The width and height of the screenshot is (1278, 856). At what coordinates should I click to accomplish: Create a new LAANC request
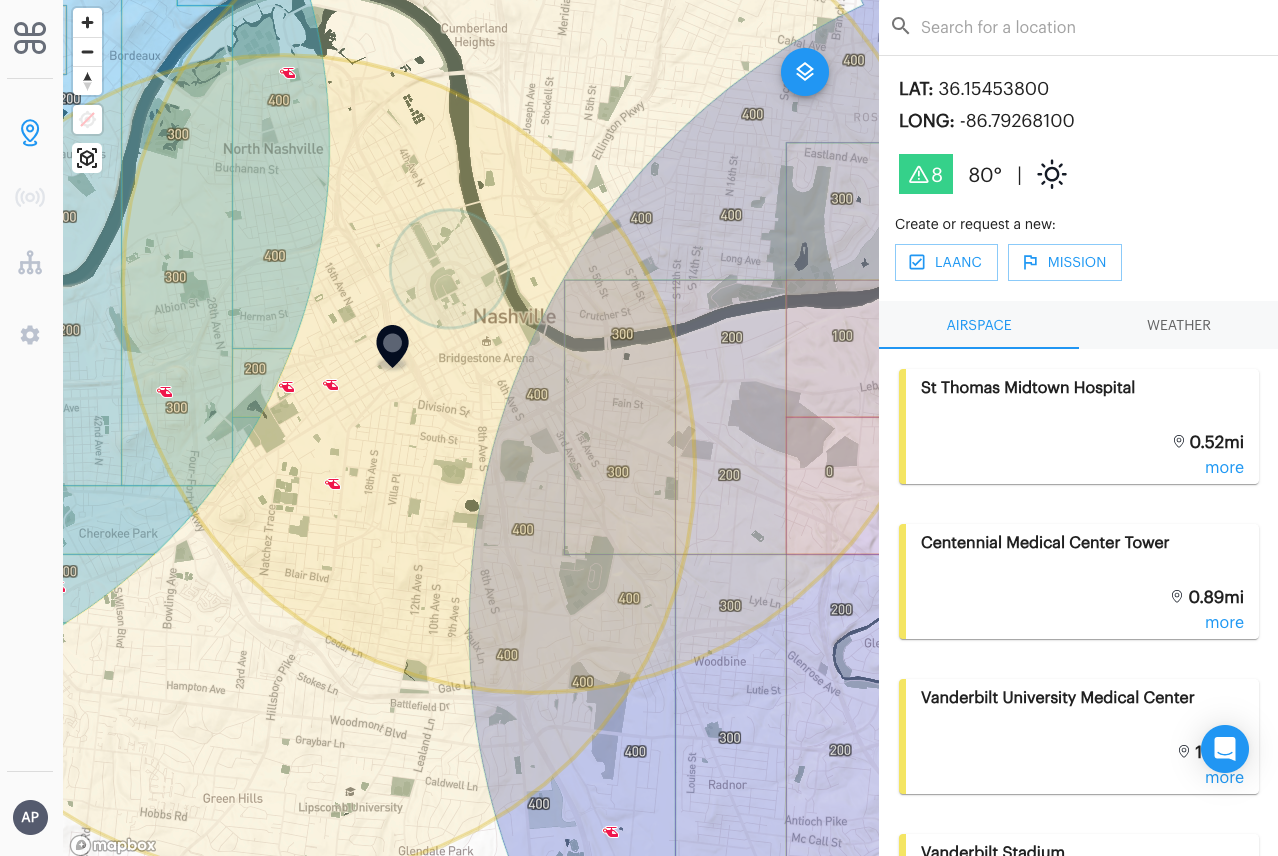pyautogui.click(x=946, y=262)
